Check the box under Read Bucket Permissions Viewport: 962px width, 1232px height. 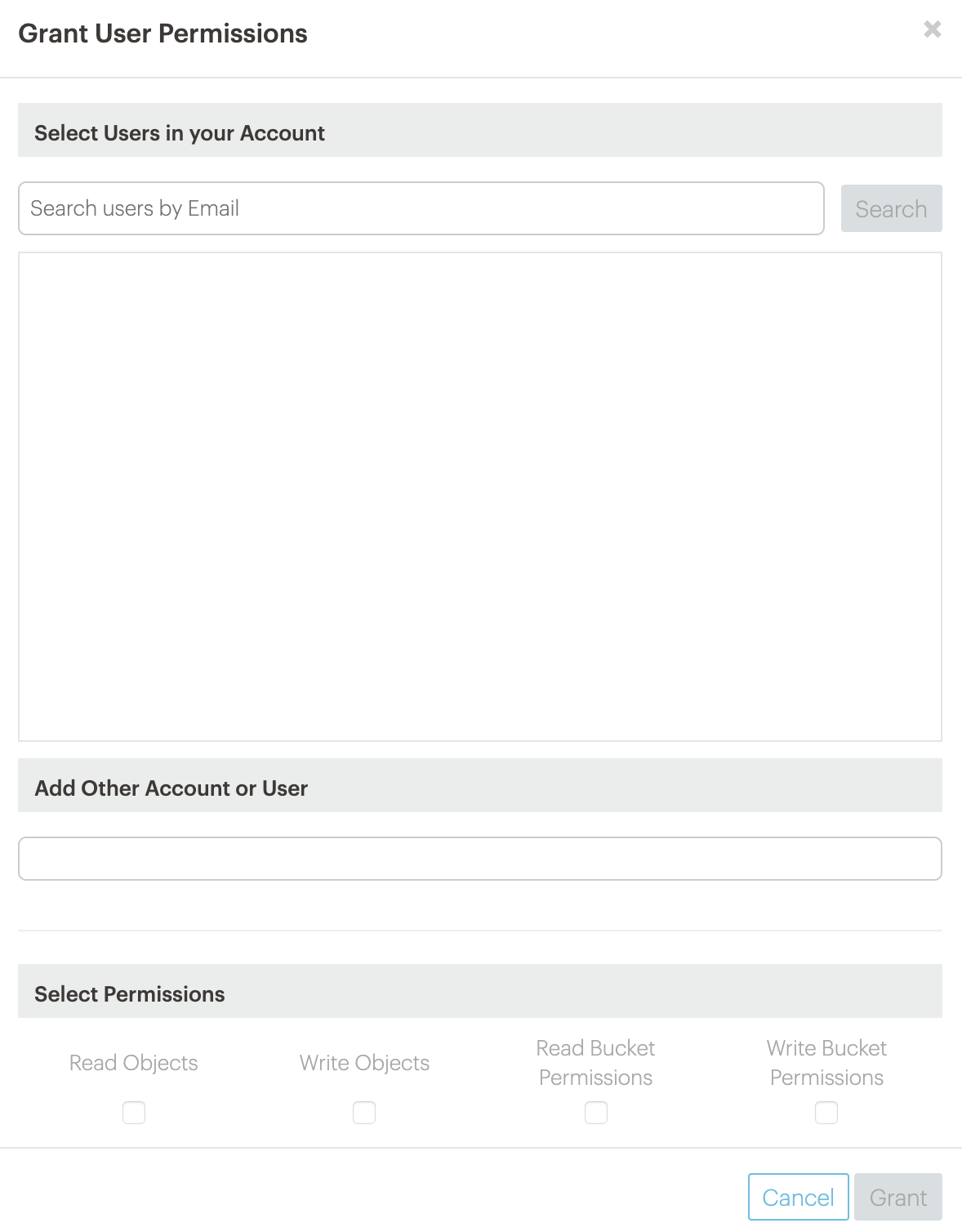coord(596,1113)
